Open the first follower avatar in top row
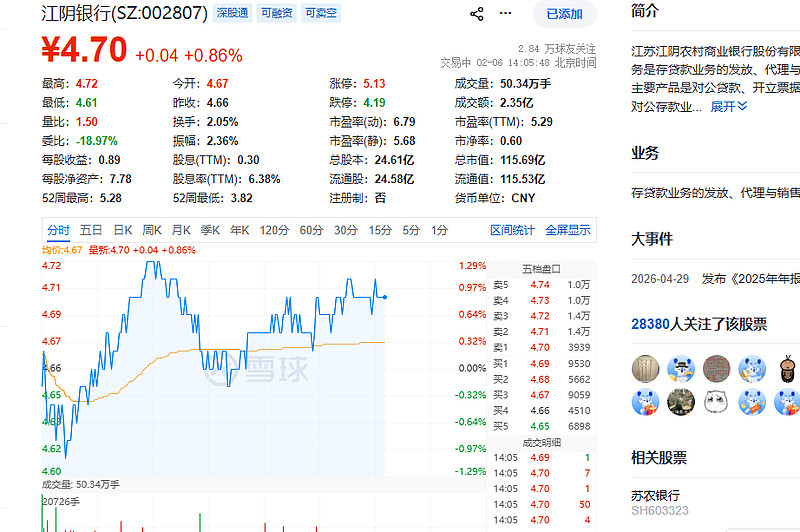This screenshot has width=800, height=532. click(x=645, y=369)
